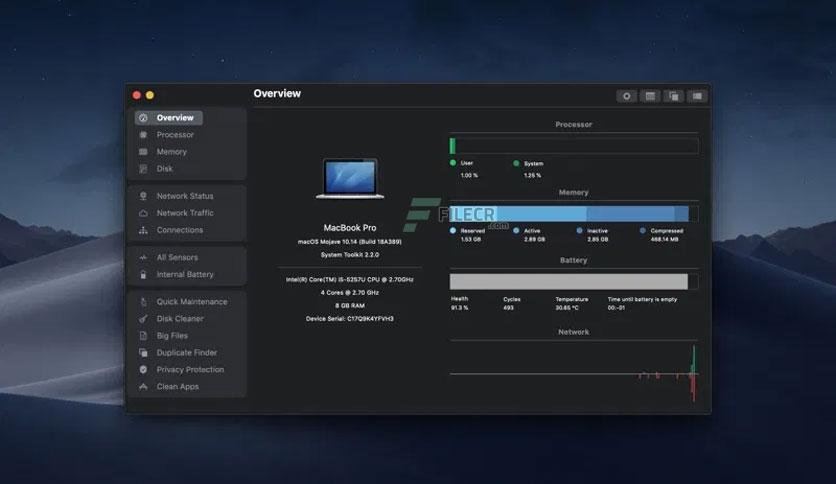Click the Active memory legend dot
Viewport: 836px width, 484px height.
coord(516,231)
